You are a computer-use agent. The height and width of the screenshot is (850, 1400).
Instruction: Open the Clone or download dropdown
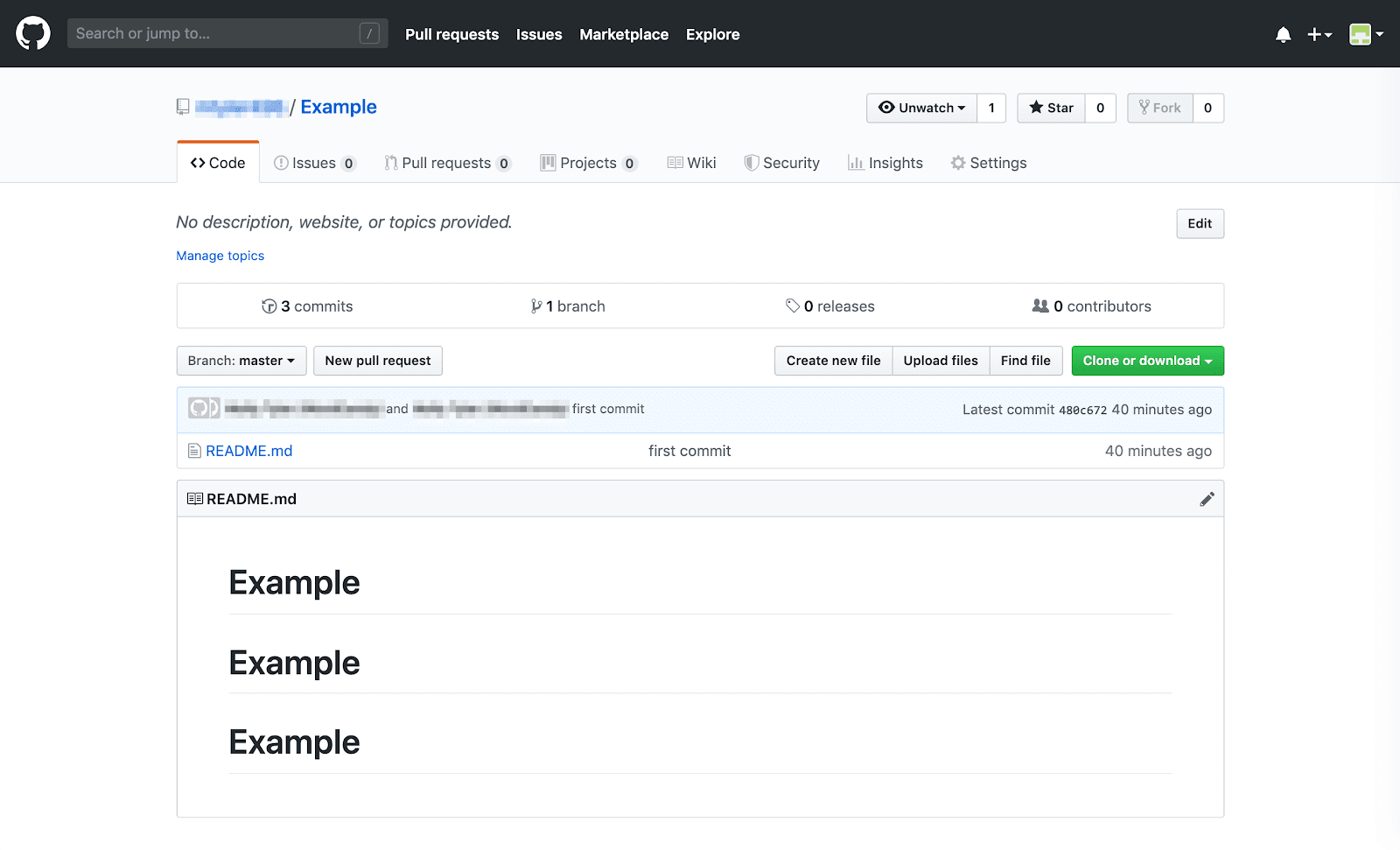(1146, 360)
